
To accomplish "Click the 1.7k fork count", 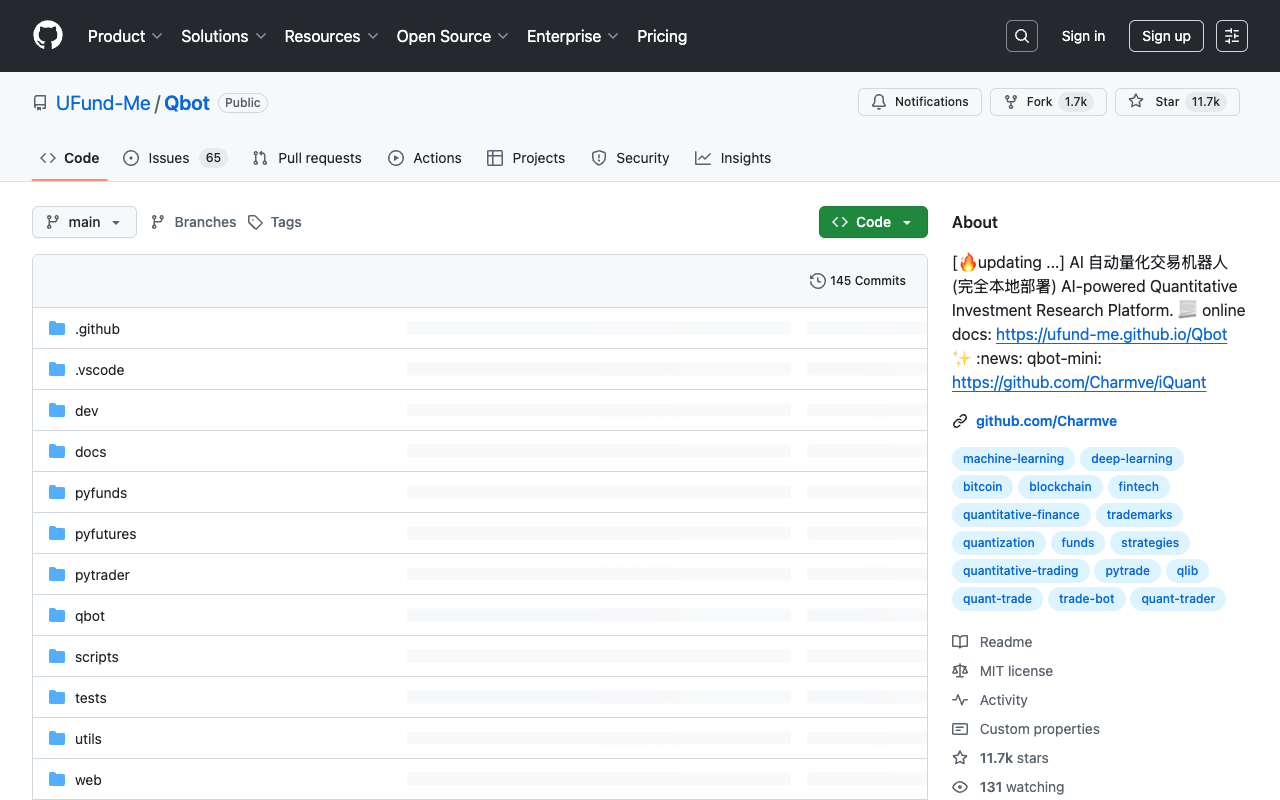I will pos(1076,102).
